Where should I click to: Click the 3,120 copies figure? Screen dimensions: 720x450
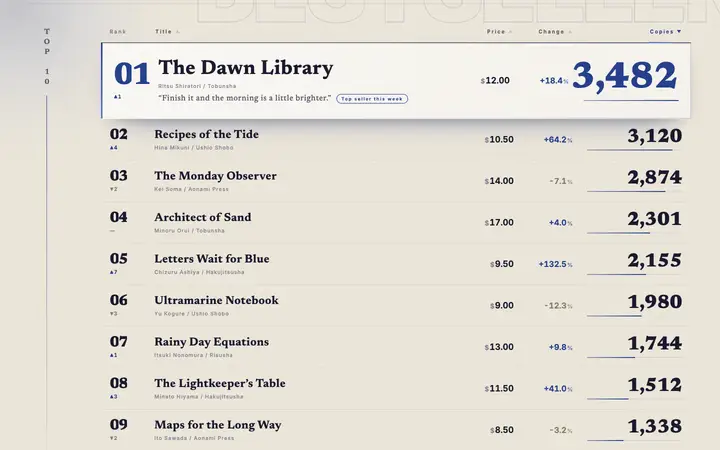[x=655, y=136]
